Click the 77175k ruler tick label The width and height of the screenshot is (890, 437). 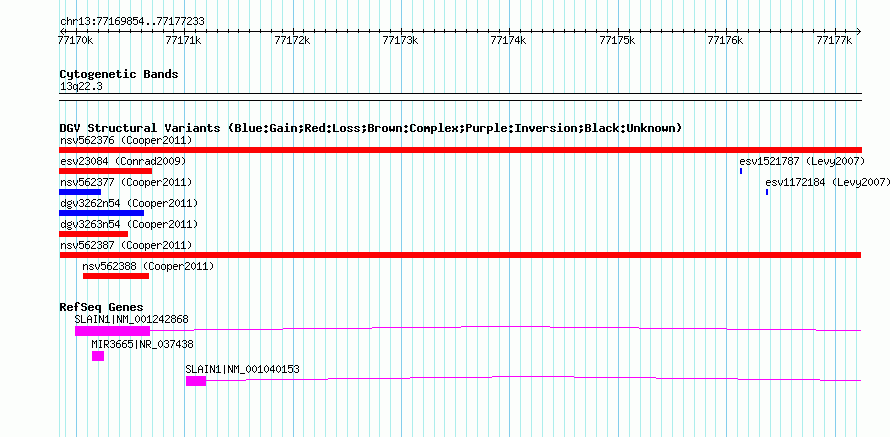pos(618,40)
